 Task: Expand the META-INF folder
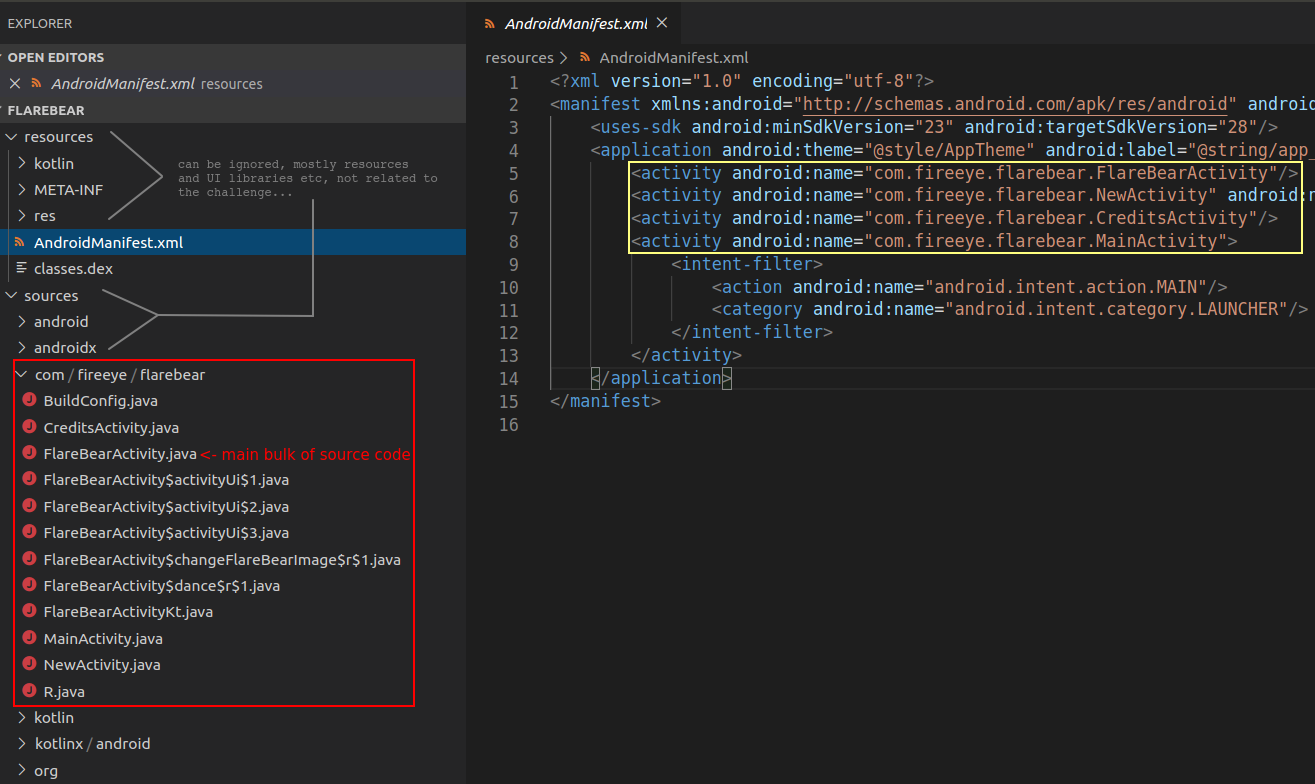(x=23, y=189)
